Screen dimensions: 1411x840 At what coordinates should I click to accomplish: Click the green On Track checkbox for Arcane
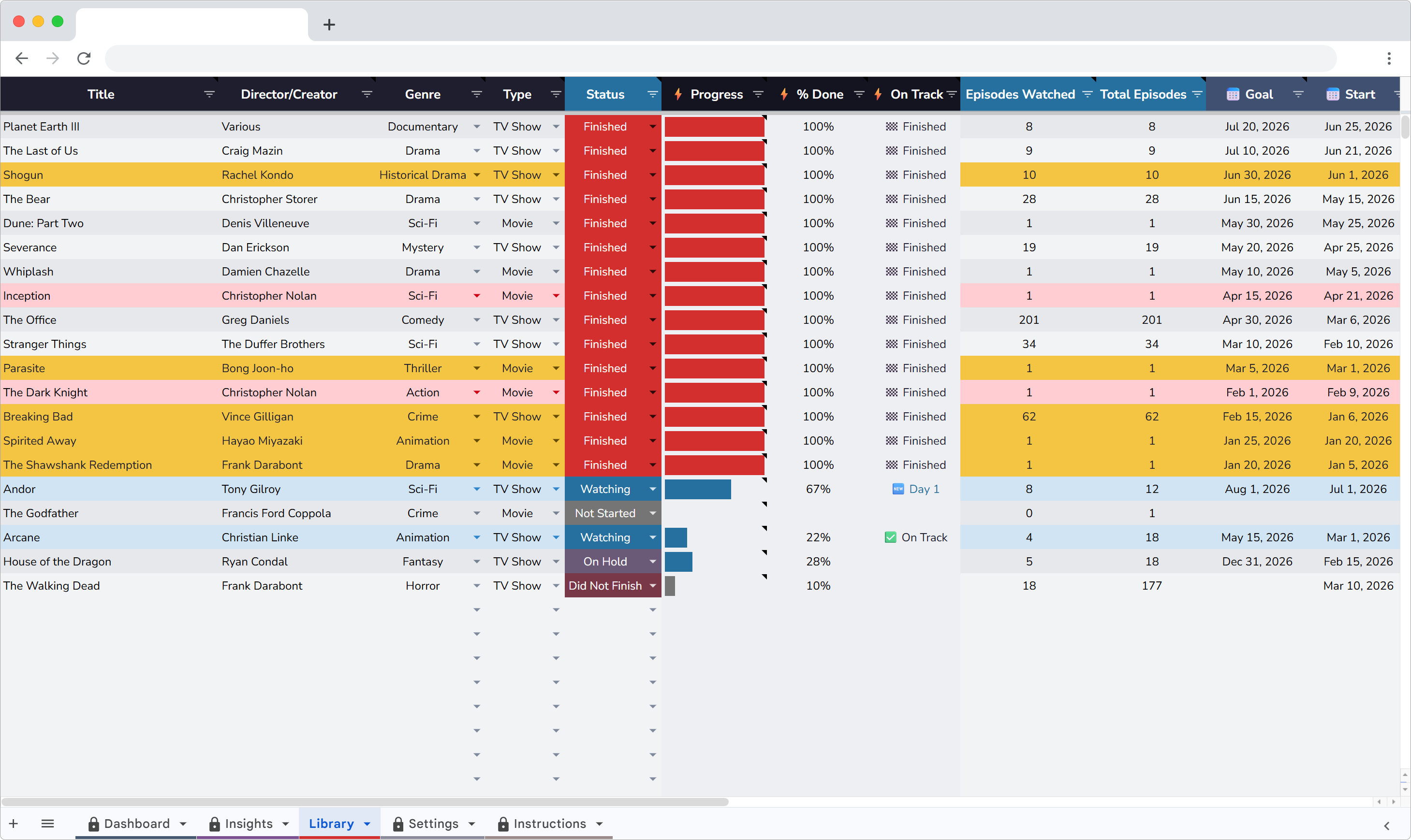(x=890, y=536)
